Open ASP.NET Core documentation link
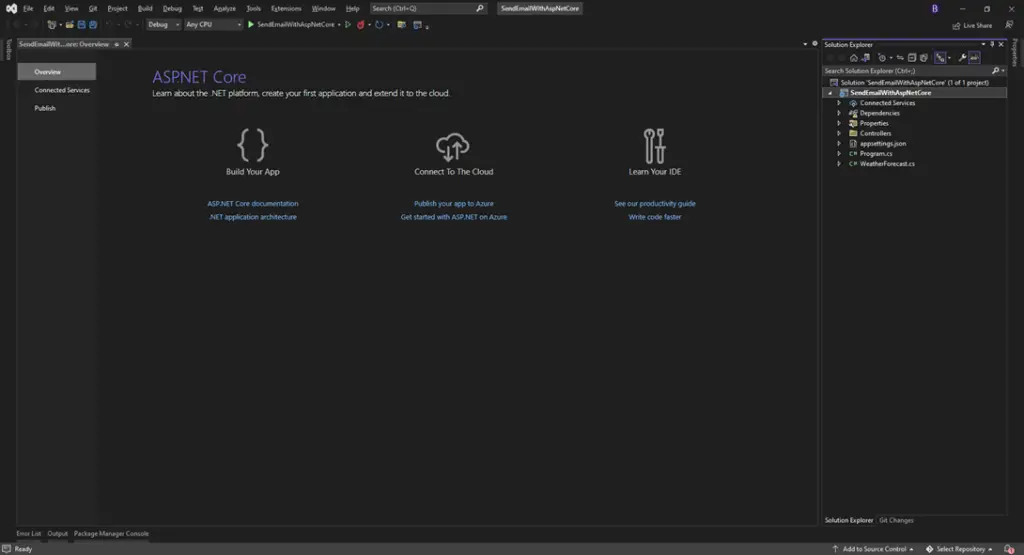The height and width of the screenshot is (555, 1024). [x=253, y=204]
